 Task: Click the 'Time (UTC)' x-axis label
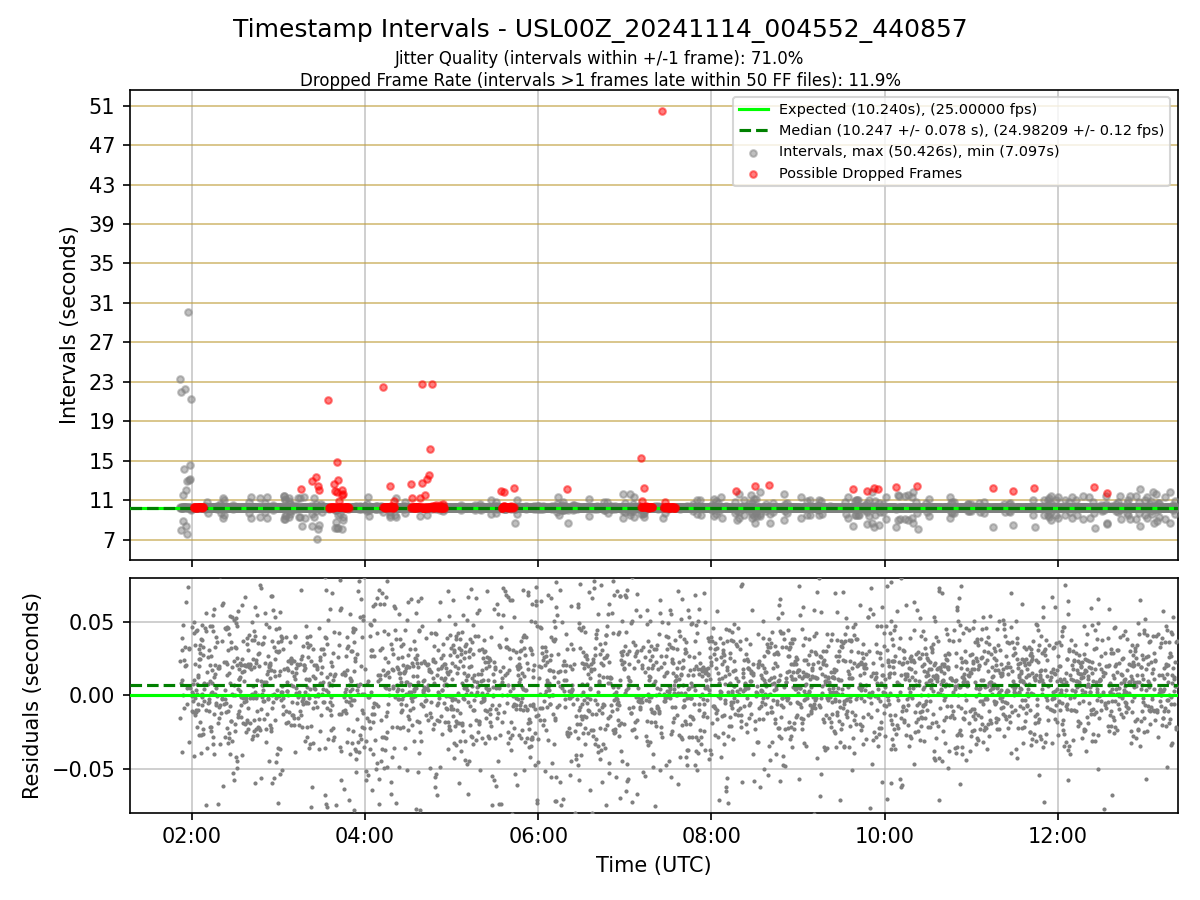(654, 865)
